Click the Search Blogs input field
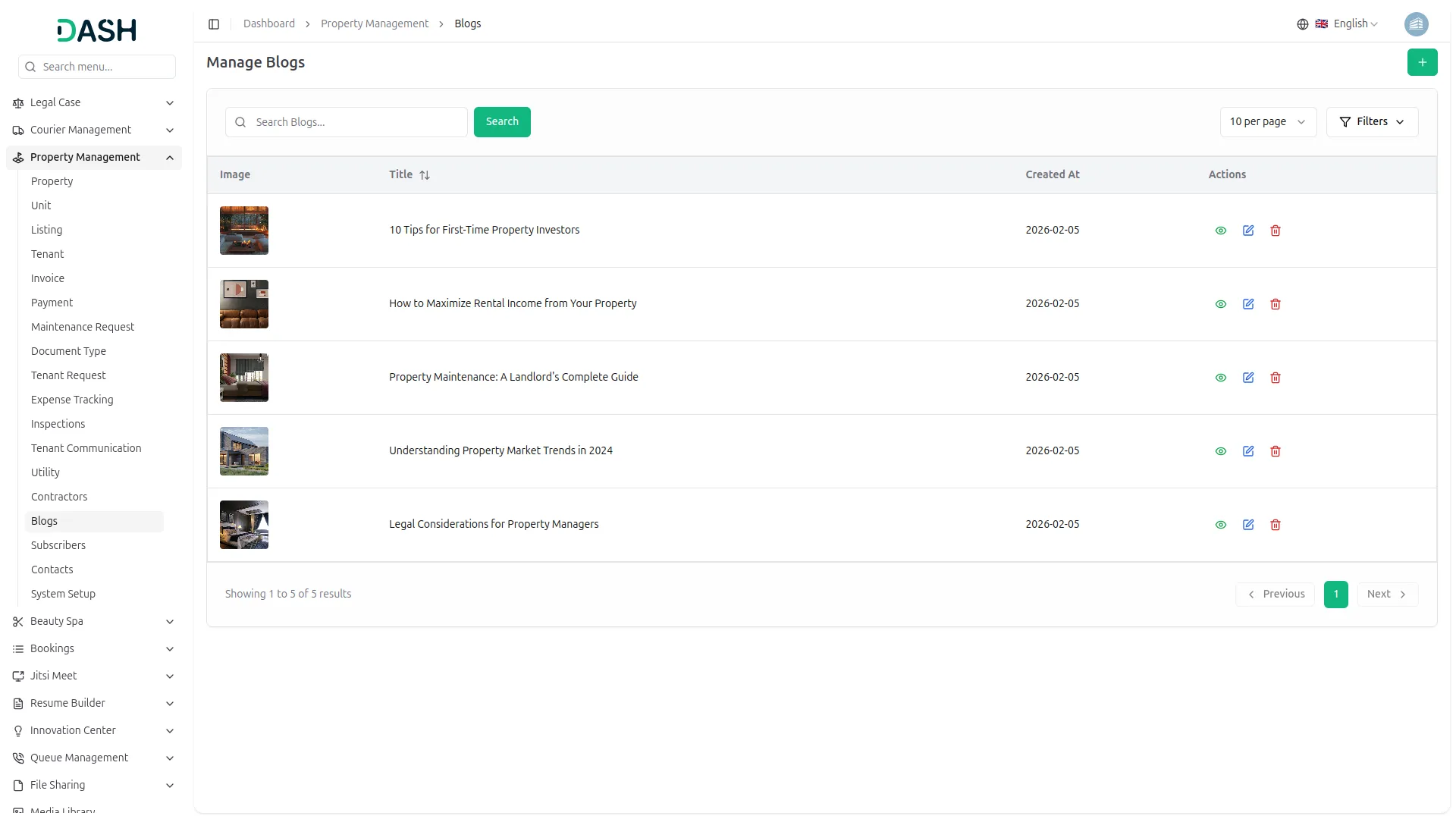1456x819 pixels. pos(356,122)
